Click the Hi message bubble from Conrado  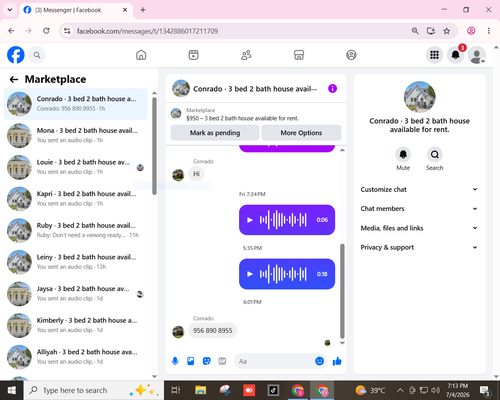196,174
